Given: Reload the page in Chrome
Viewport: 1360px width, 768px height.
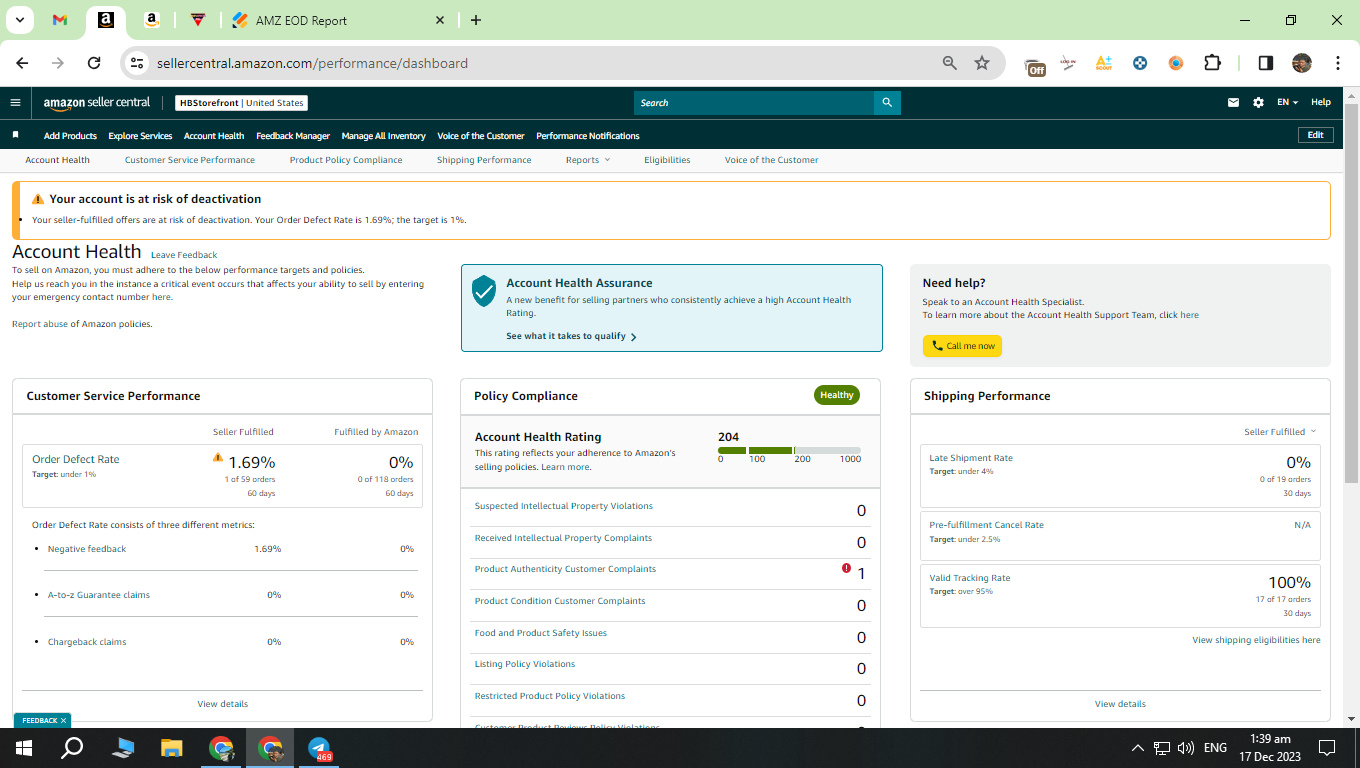Looking at the screenshot, I should tap(94, 63).
